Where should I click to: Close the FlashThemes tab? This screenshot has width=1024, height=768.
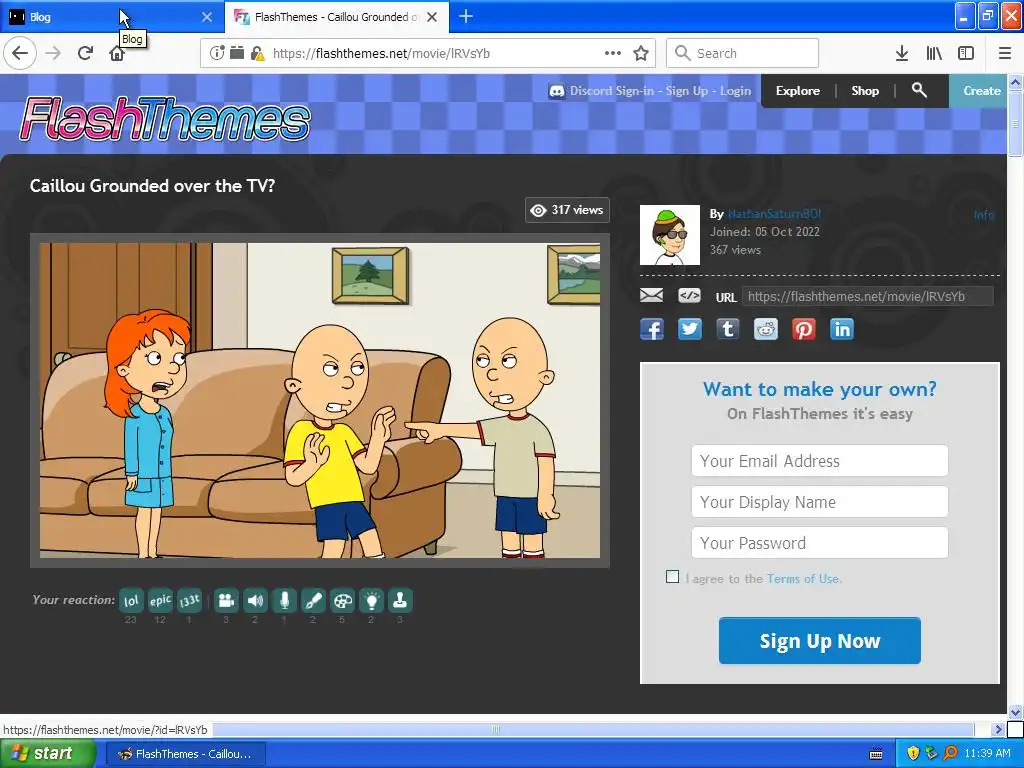432,17
